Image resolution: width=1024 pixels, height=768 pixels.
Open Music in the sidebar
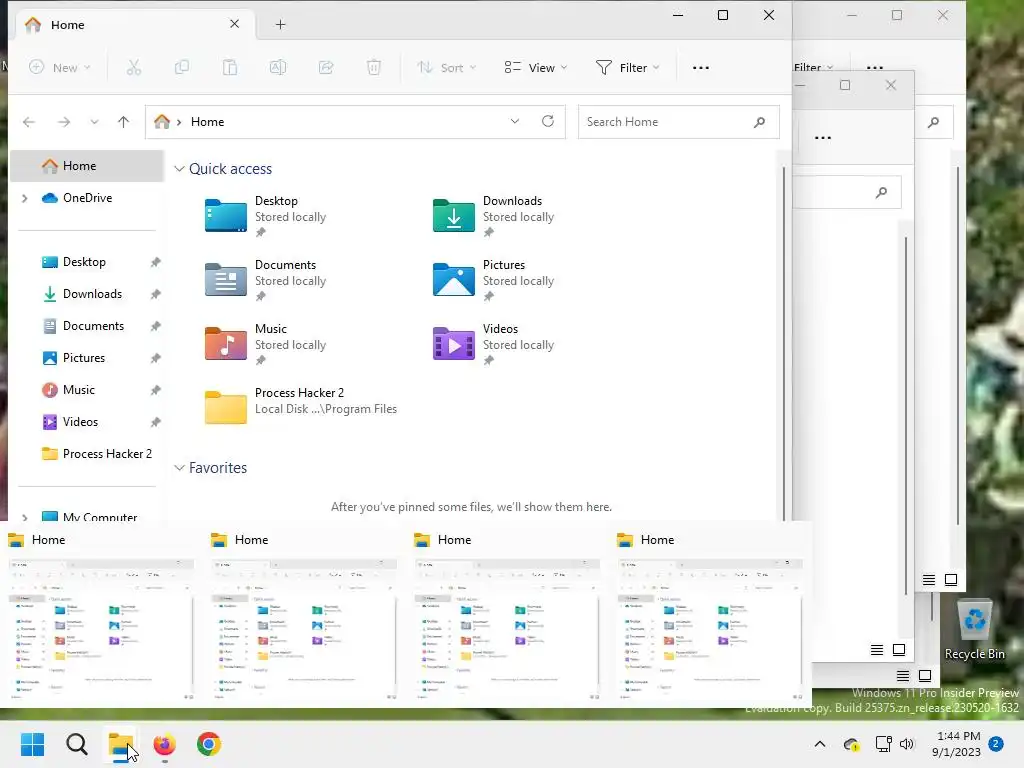[78, 390]
